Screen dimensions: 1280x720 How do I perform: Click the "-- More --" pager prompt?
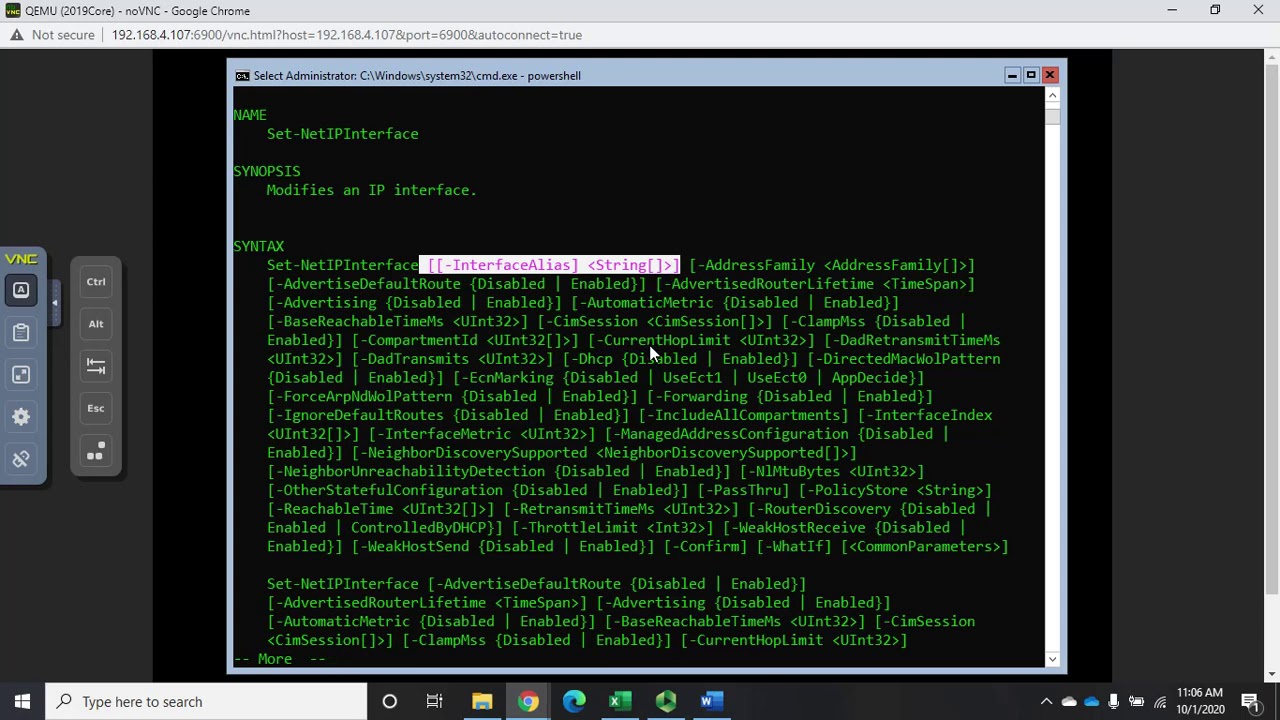click(x=279, y=659)
